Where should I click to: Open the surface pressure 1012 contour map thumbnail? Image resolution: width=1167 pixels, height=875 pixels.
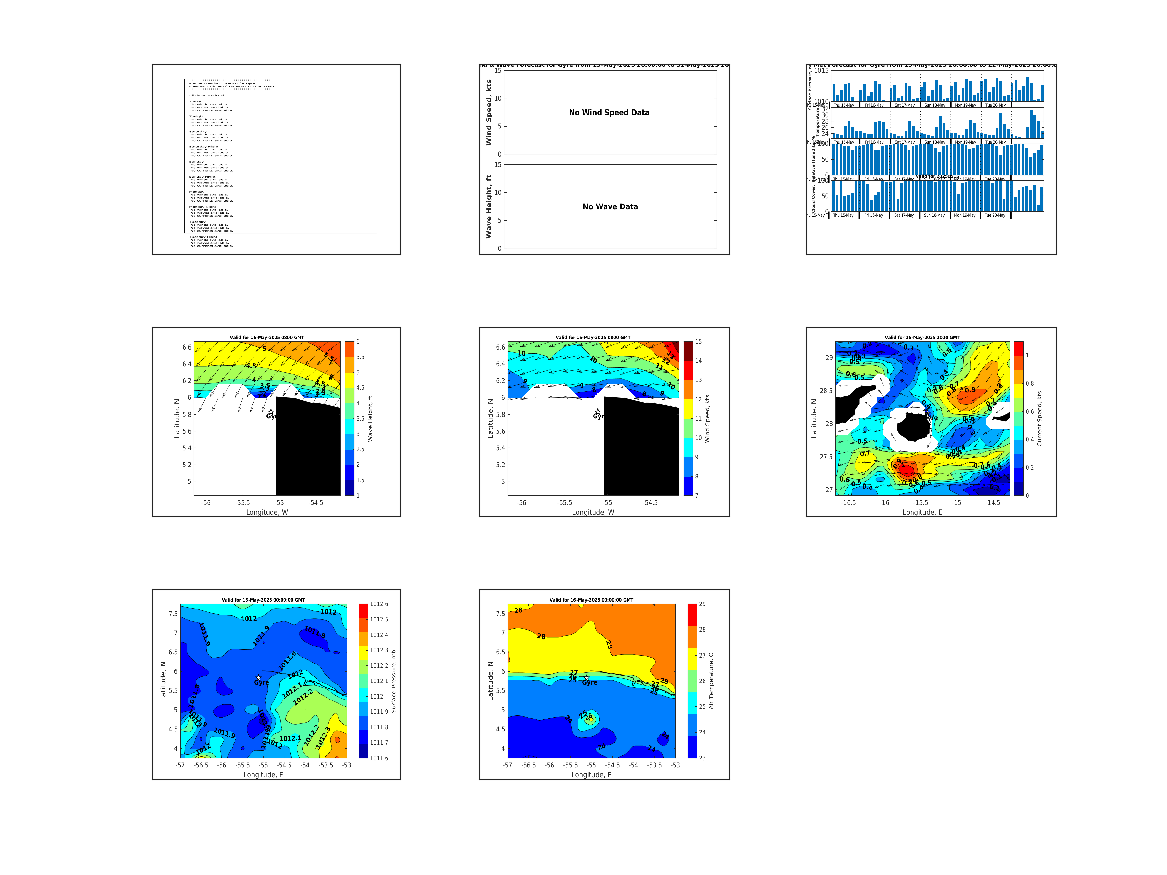coord(276,685)
